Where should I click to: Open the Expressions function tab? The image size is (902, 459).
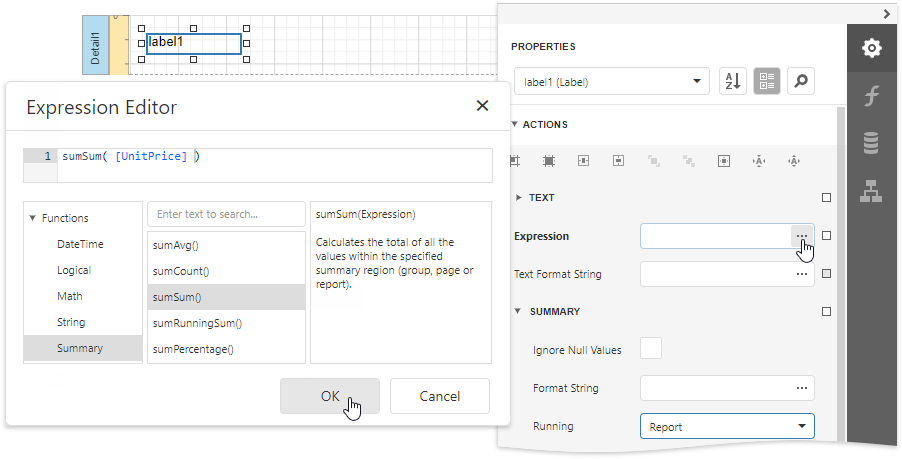[872, 96]
